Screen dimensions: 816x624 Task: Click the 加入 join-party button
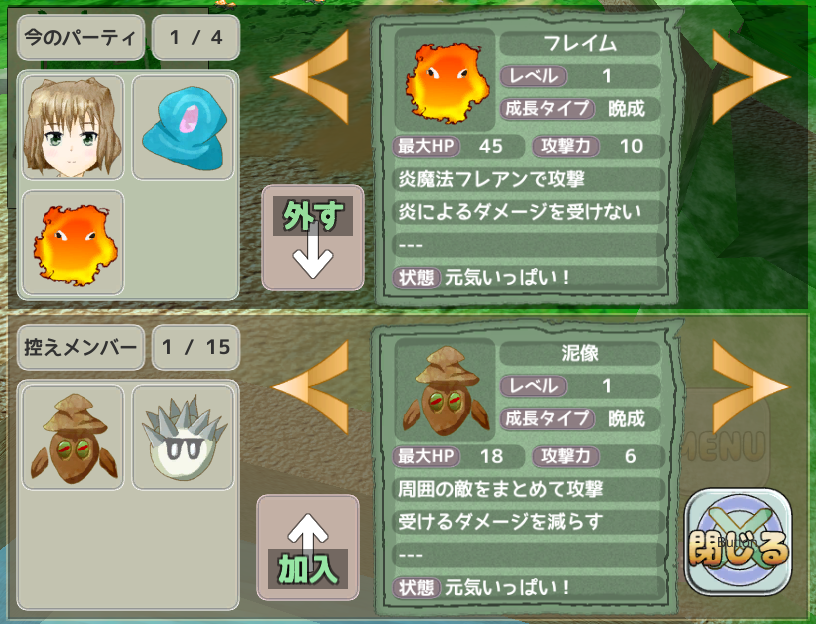click(x=308, y=547)
